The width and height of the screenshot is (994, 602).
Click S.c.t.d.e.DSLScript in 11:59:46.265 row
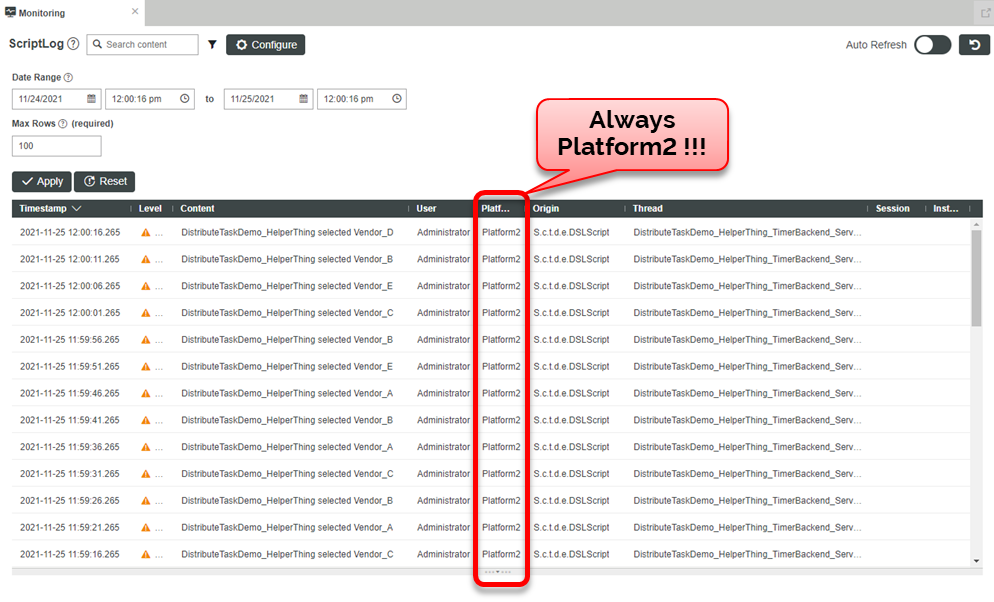click(571, 394)
